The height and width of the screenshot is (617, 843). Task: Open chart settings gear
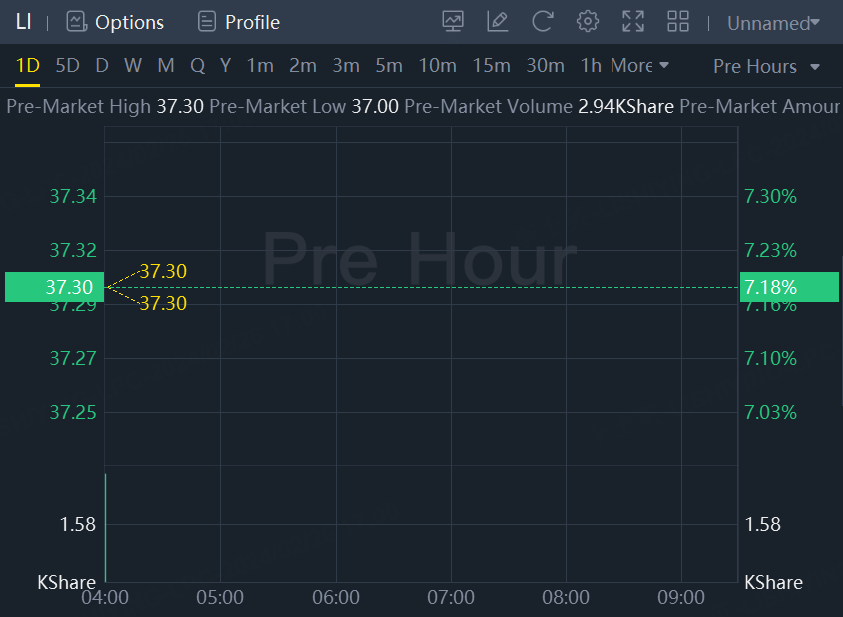coord(588,21)
